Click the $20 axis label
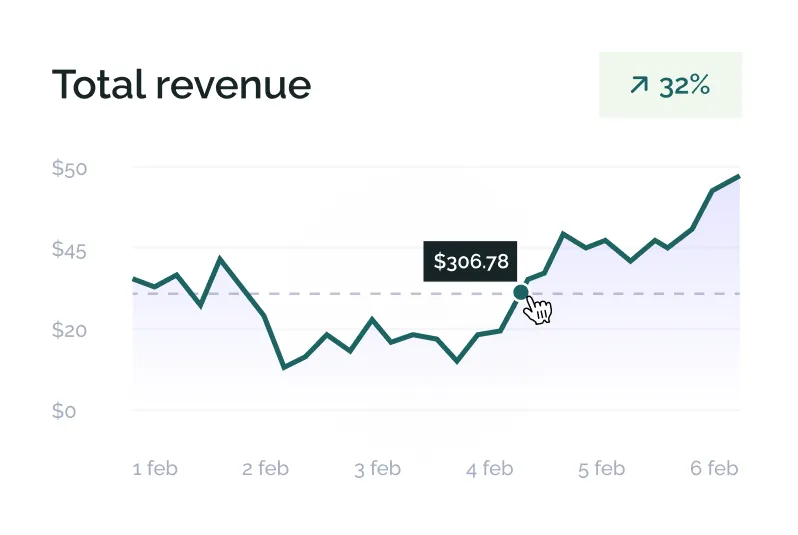Viewport: 798px width, 535px height. 70,330
